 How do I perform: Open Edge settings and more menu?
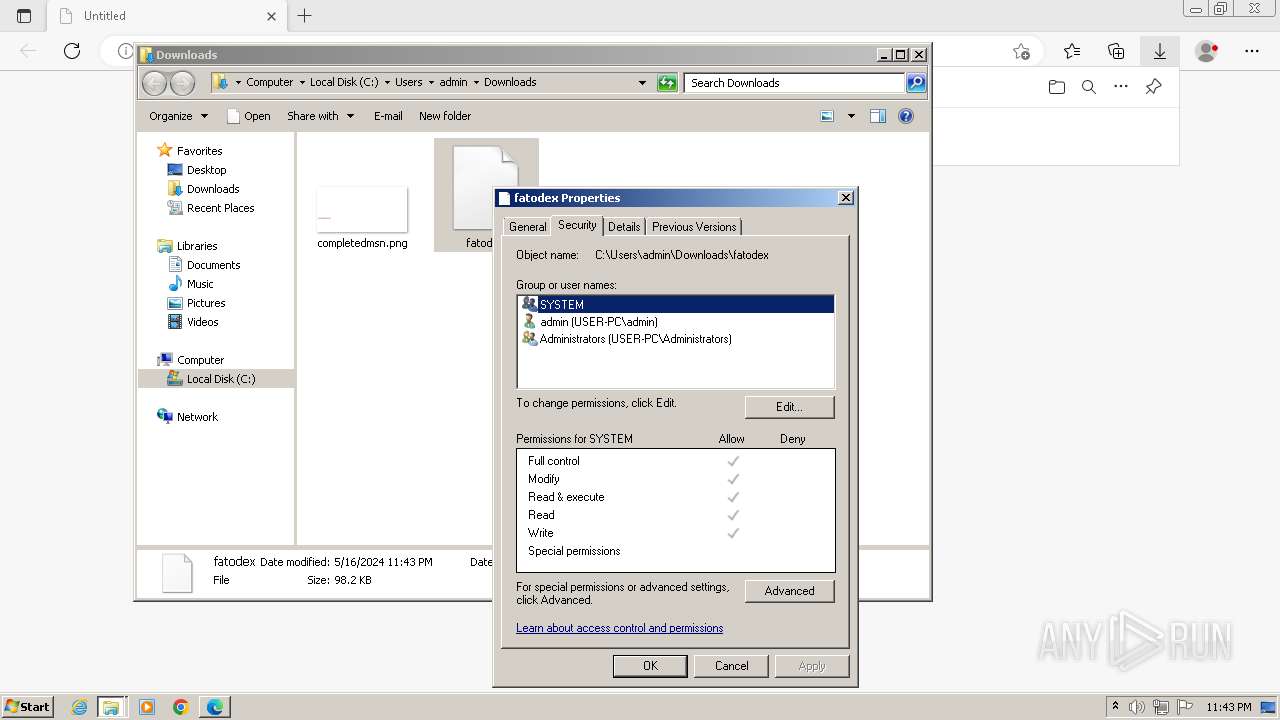1252,51
